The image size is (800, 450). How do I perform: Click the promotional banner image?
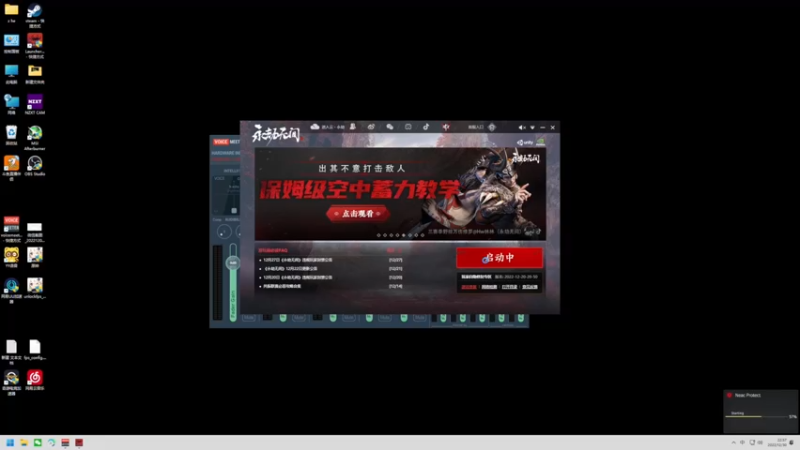click(x=401, y=194)
